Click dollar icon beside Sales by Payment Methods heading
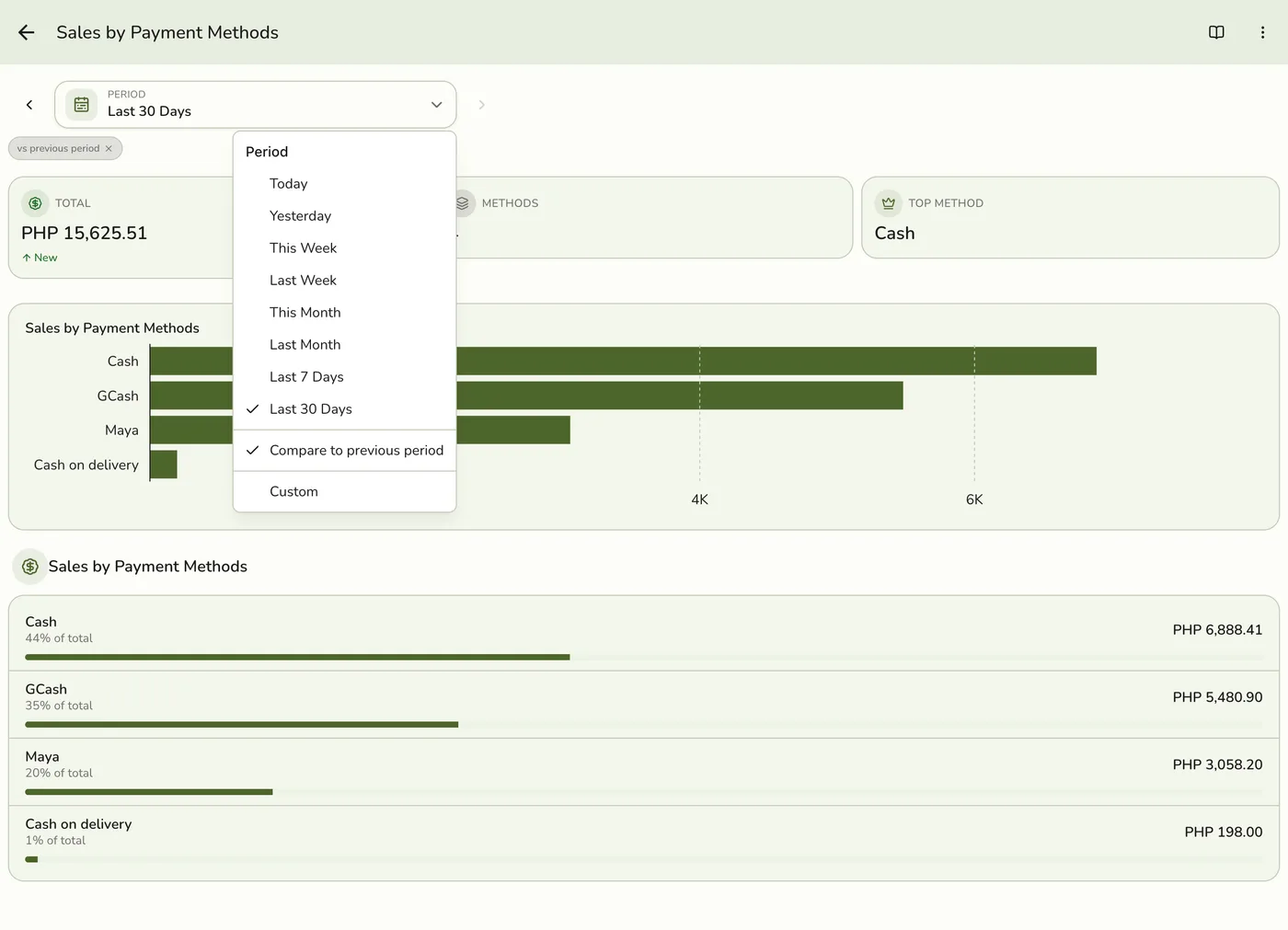This screenshot has height=930, width=1288. click(x=30, y=567)
